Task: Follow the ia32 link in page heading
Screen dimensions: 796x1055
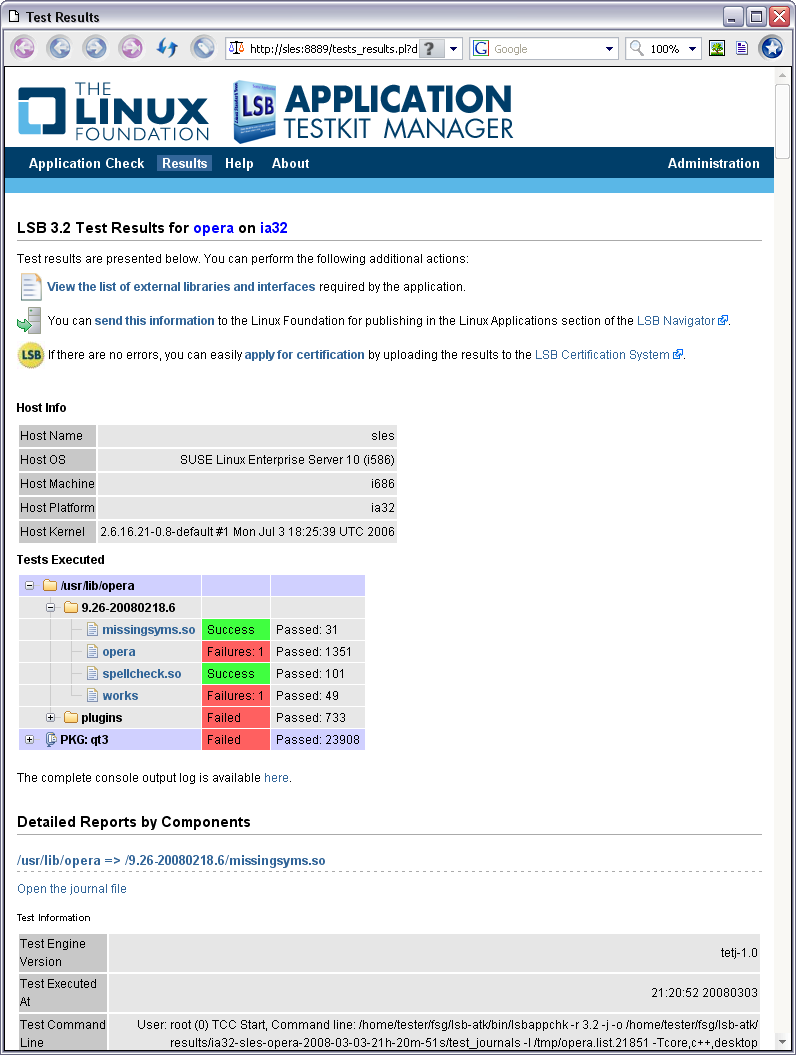Action: (x=274, y=228)
